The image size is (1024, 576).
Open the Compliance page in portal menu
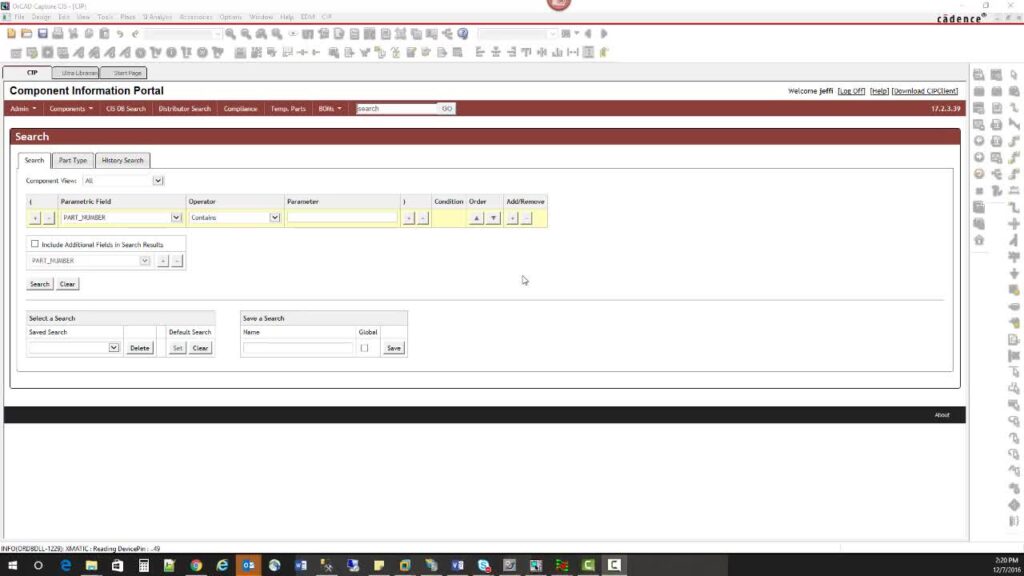pyautogui.click(x=240, y=109)
